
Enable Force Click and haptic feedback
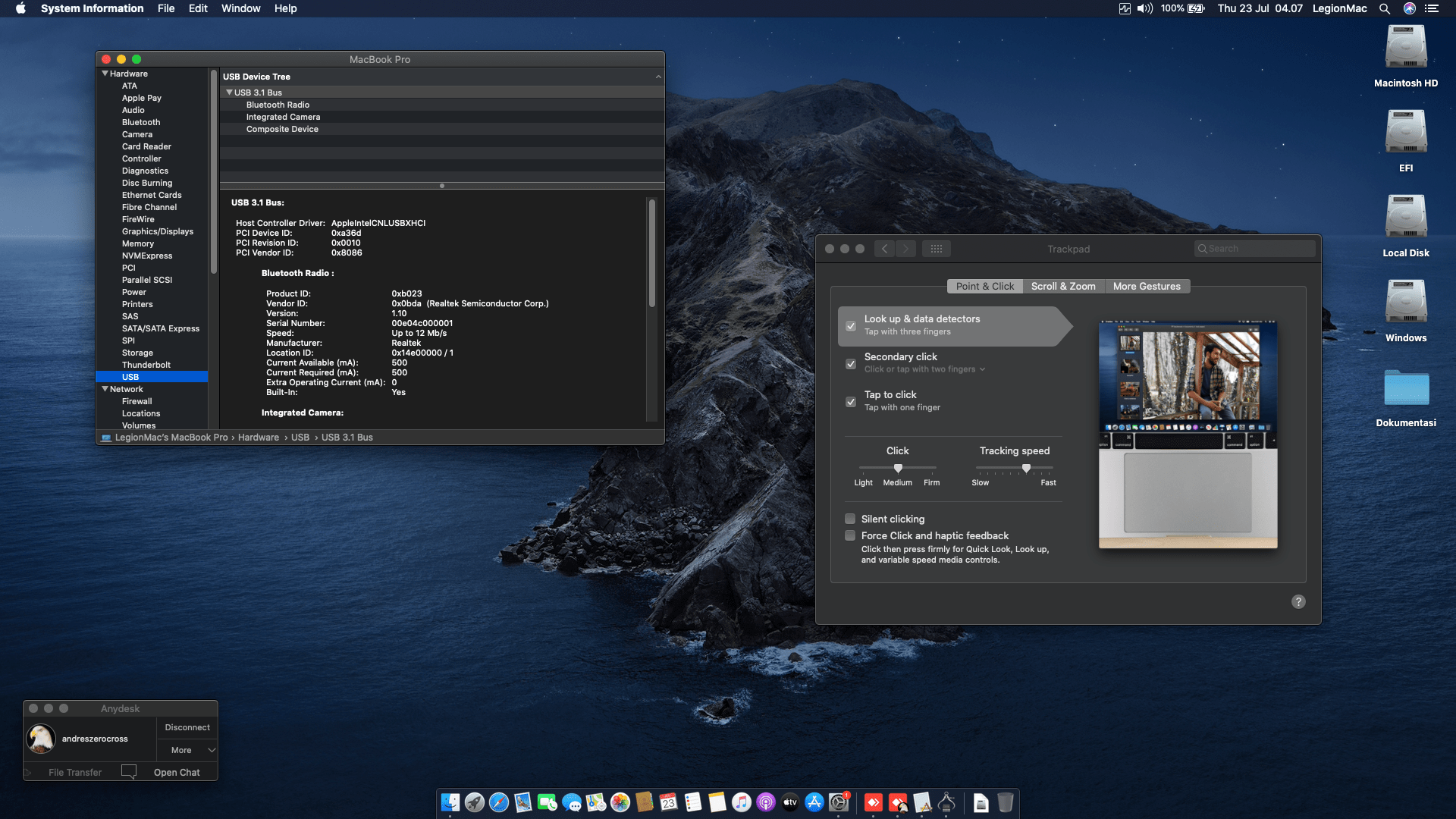(850, 535)
